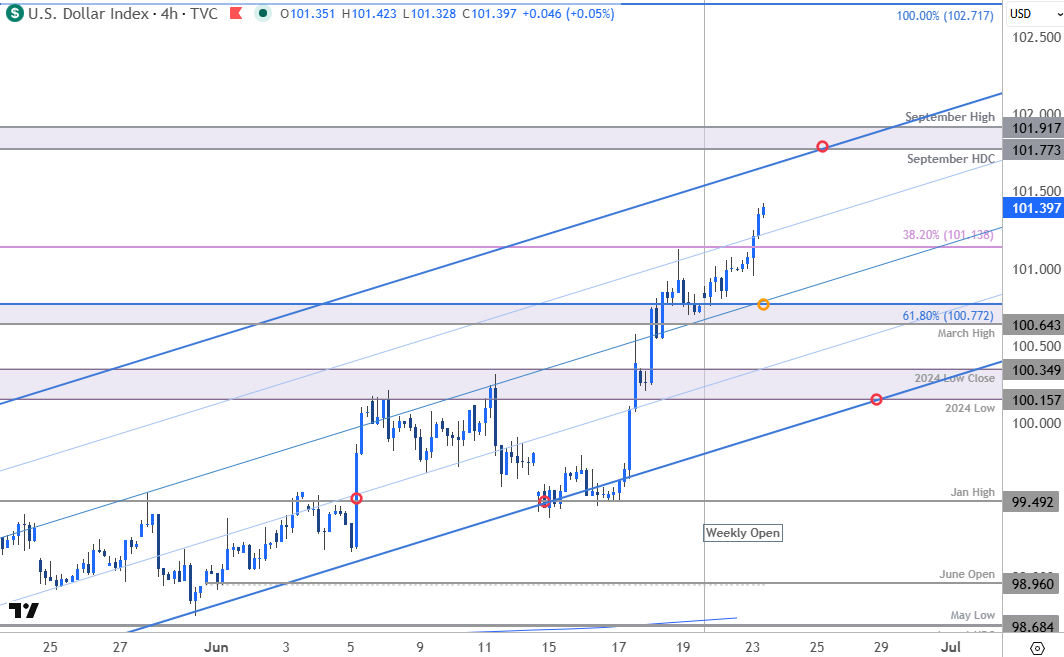Screen dimensions: 1064x657
Task: Click the U.S. Dollar Index title text
Action: 88,14
